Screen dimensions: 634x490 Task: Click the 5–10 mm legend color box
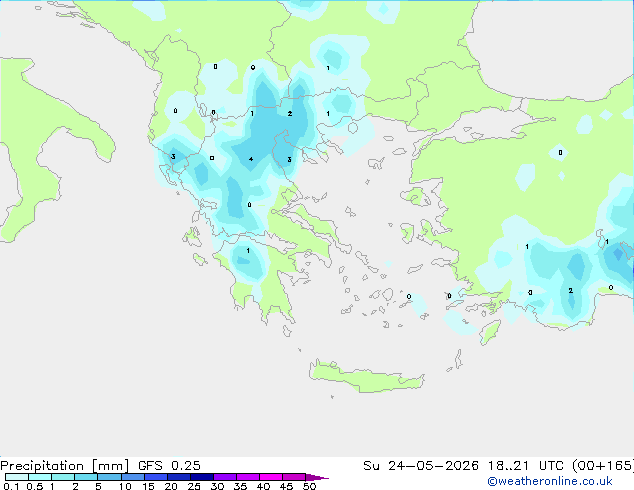click(x=109, y=477)
